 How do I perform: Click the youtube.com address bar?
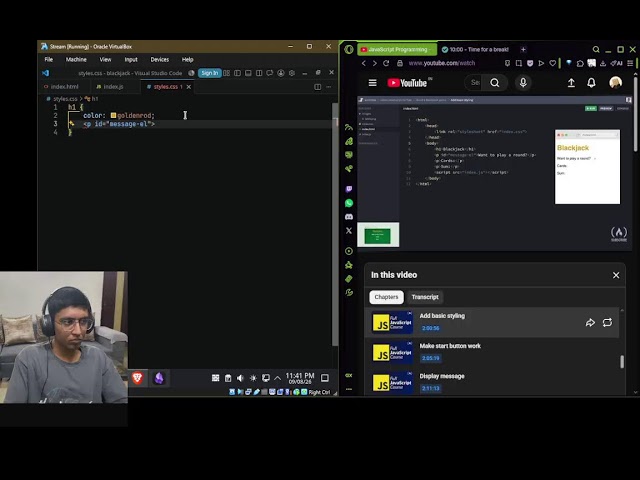point(442,63)
